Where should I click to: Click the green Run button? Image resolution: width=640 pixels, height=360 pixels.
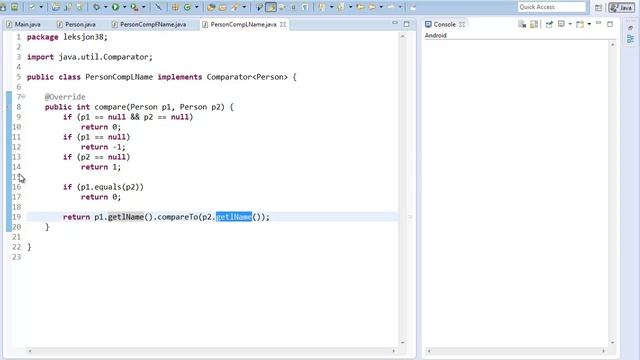116,7
